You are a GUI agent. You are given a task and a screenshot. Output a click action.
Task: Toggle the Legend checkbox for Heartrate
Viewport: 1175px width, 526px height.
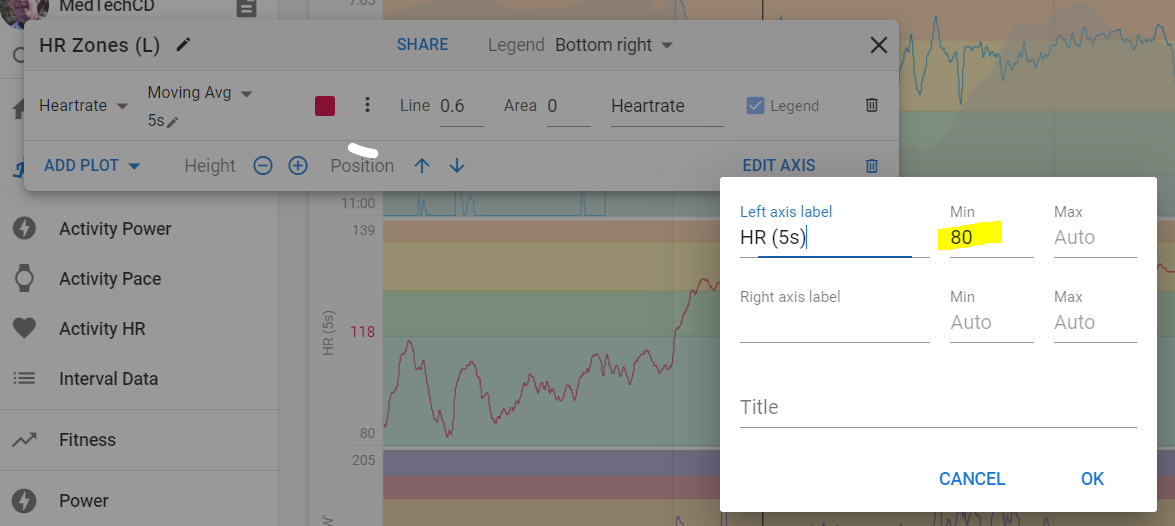click(x=755, y=106)
